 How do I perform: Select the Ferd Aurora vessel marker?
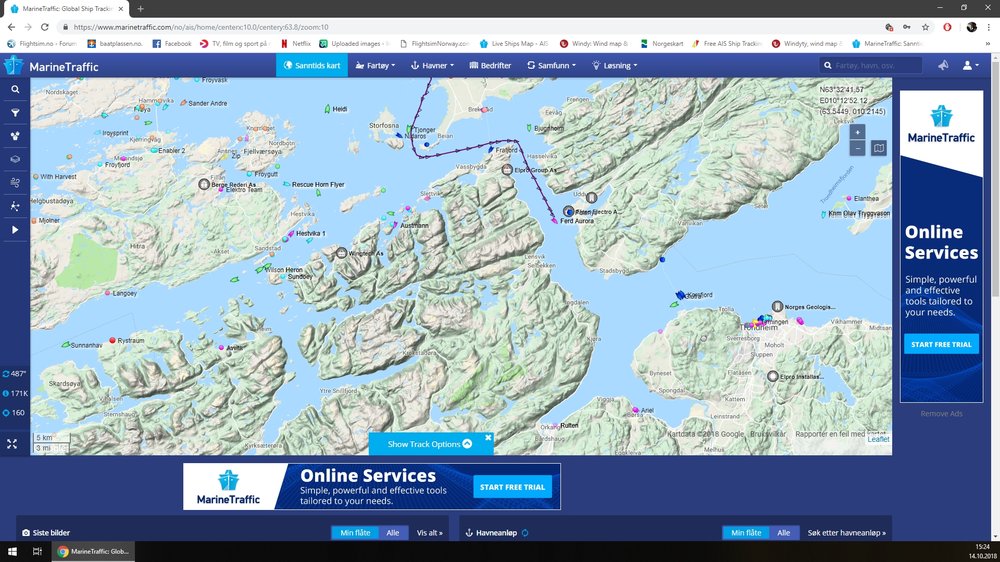(x=554, y=221)
